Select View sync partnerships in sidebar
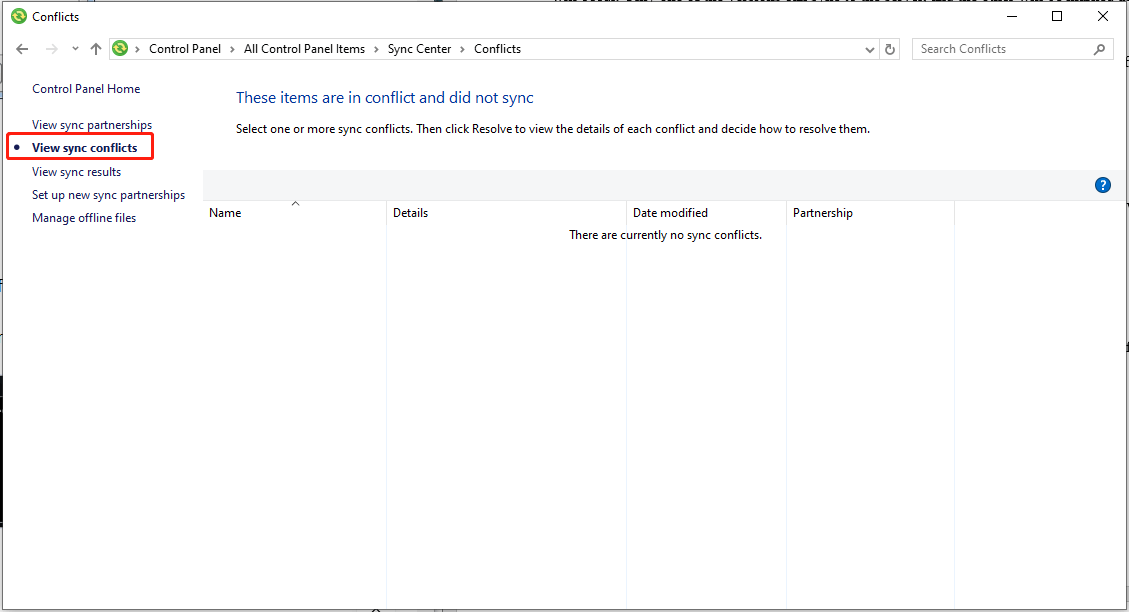The height and width of the screenshot is (612, 1129). tap(93, 124)
